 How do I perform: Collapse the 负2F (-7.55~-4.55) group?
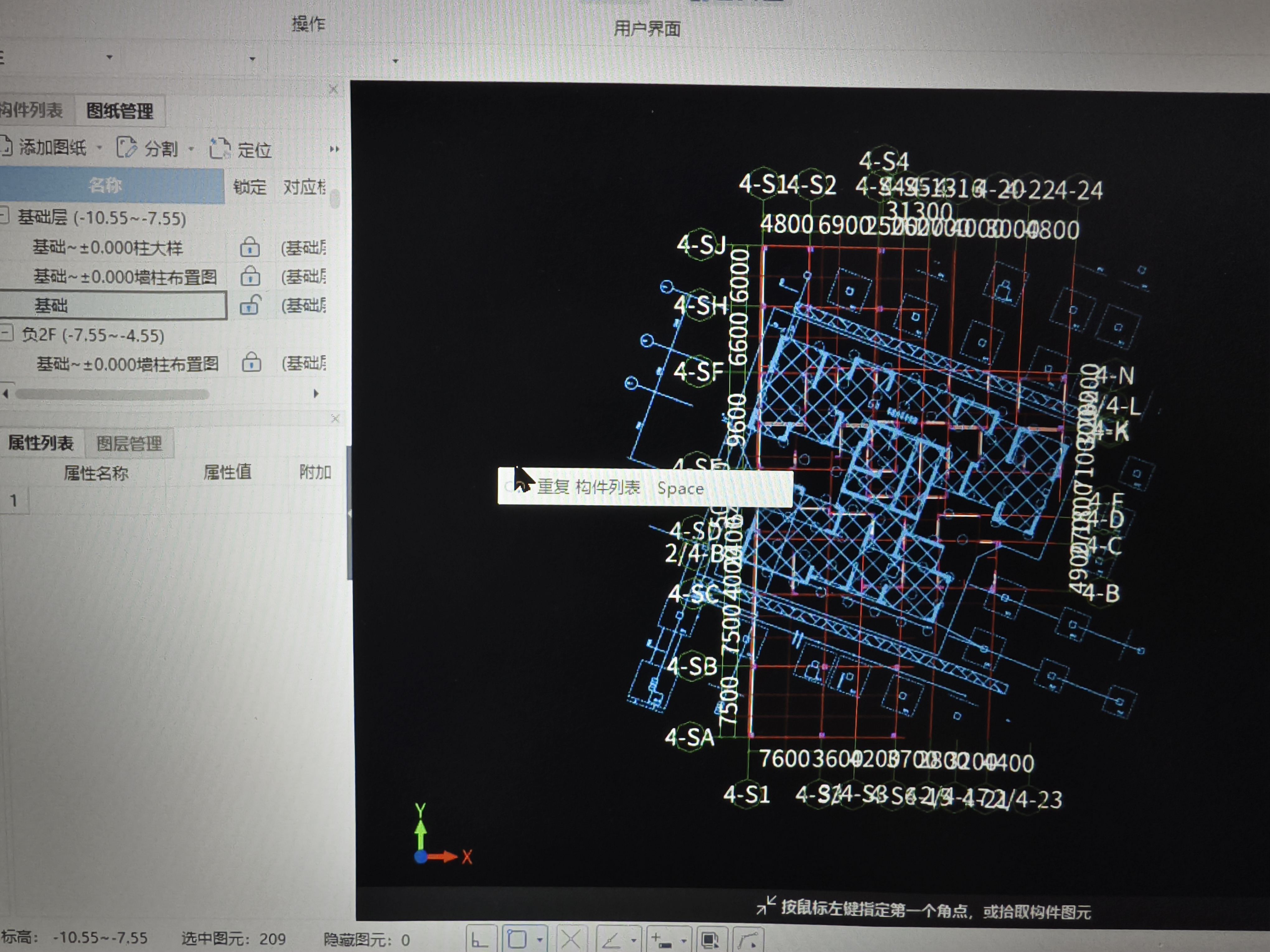6,332
